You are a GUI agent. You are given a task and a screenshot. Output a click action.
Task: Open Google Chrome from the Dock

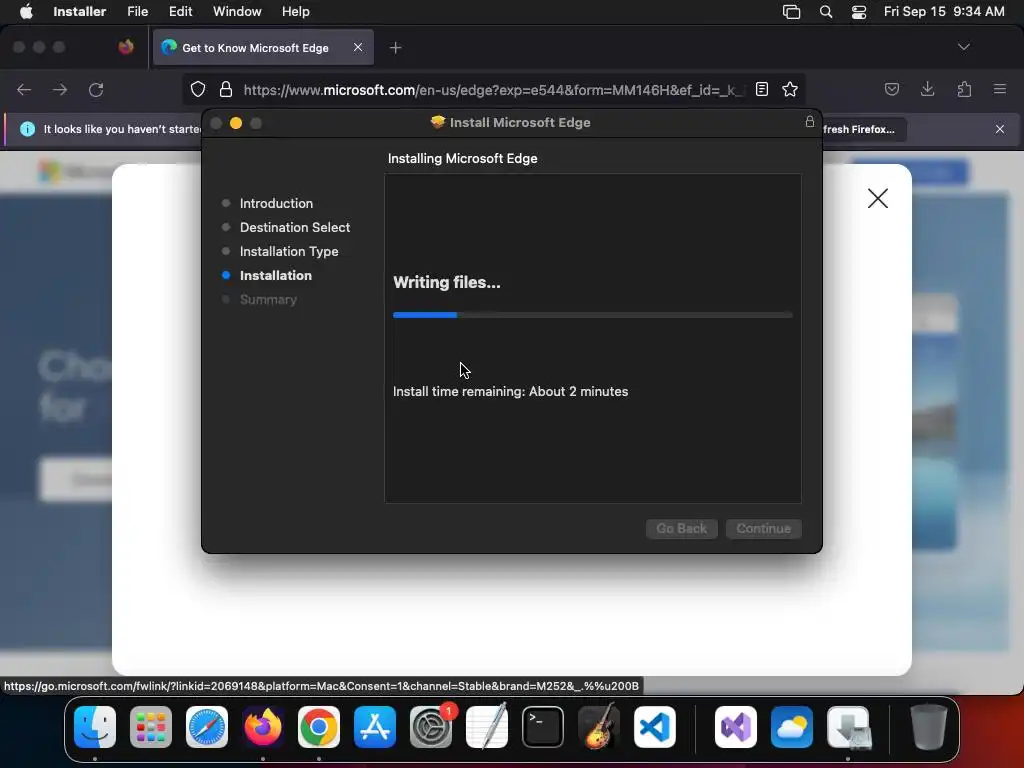point(319,727)
